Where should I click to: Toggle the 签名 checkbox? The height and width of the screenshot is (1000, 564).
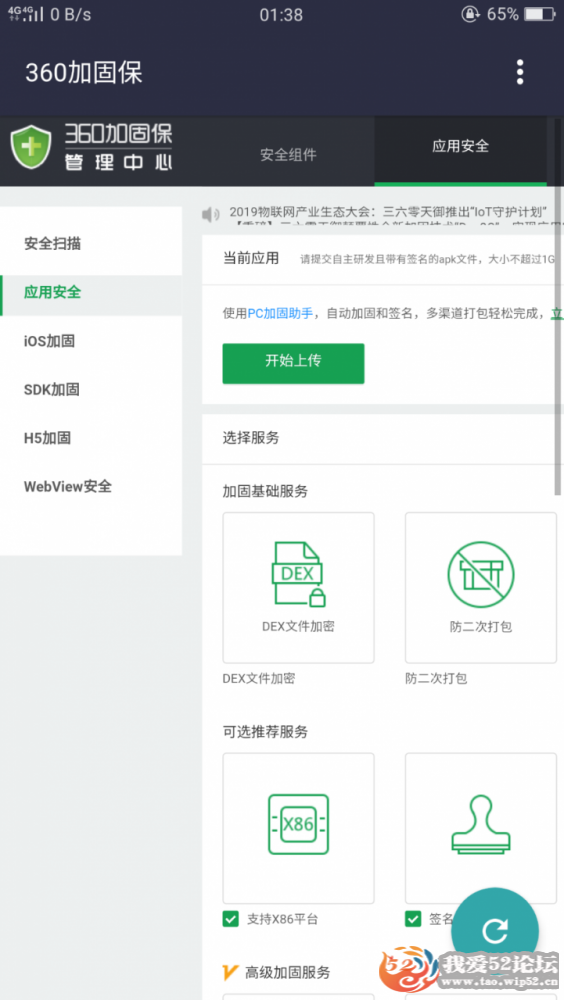413,919
